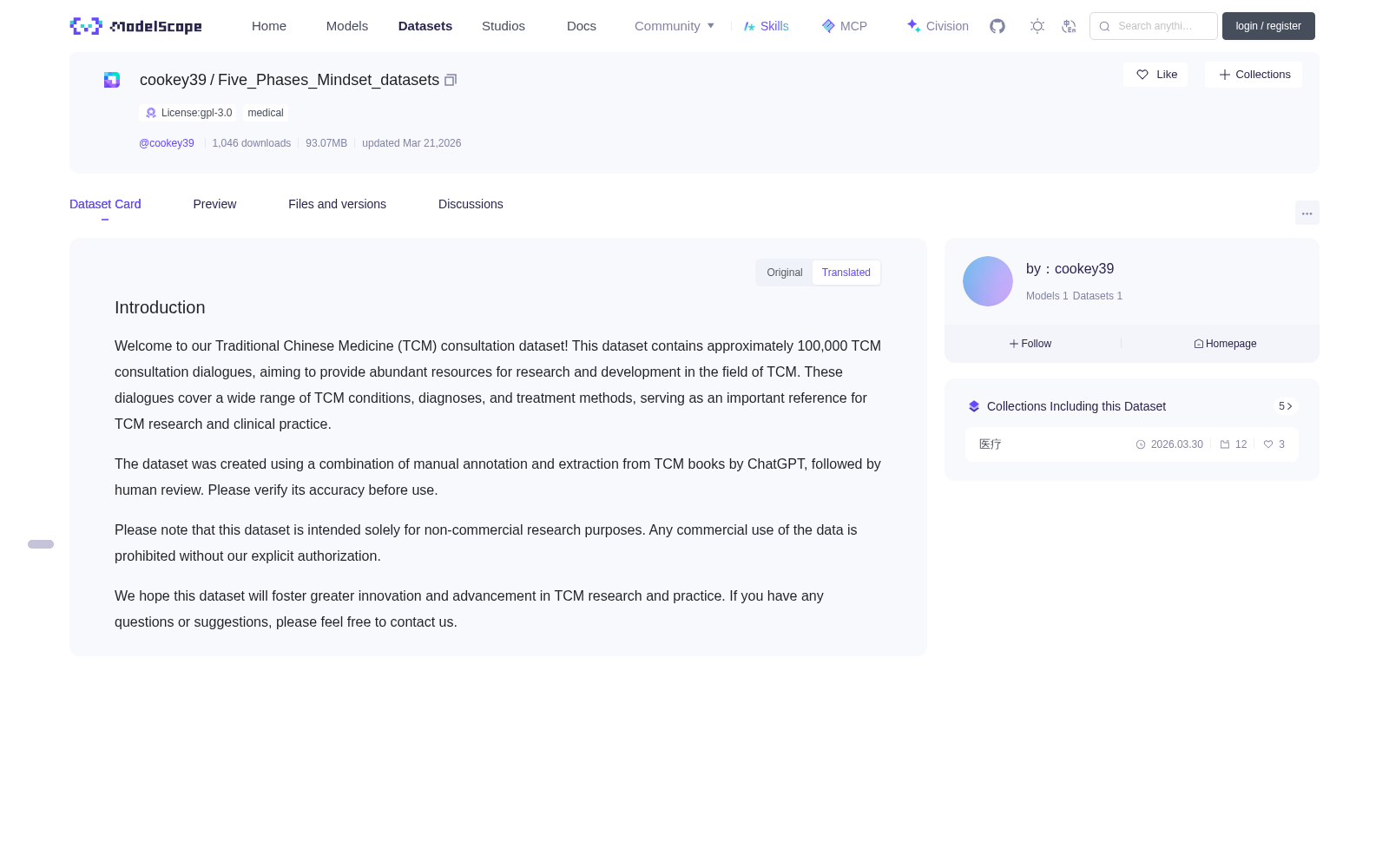
Task: Click the three-dots more options button
Action: click(1307, 213)
